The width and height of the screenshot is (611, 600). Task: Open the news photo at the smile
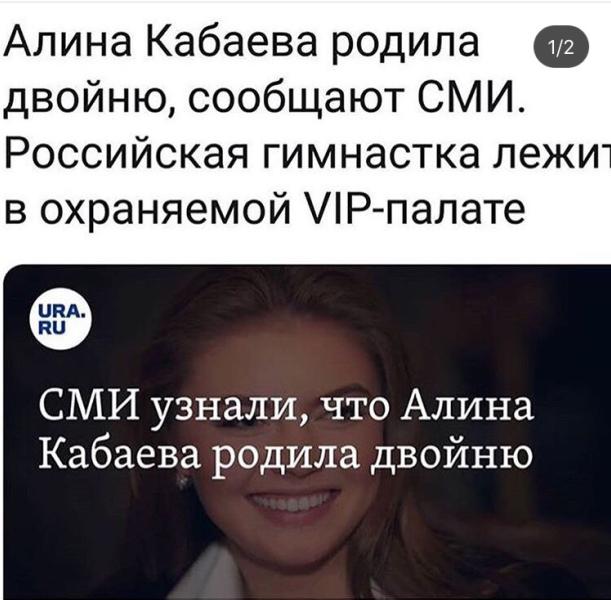click(x=292, y=503)
